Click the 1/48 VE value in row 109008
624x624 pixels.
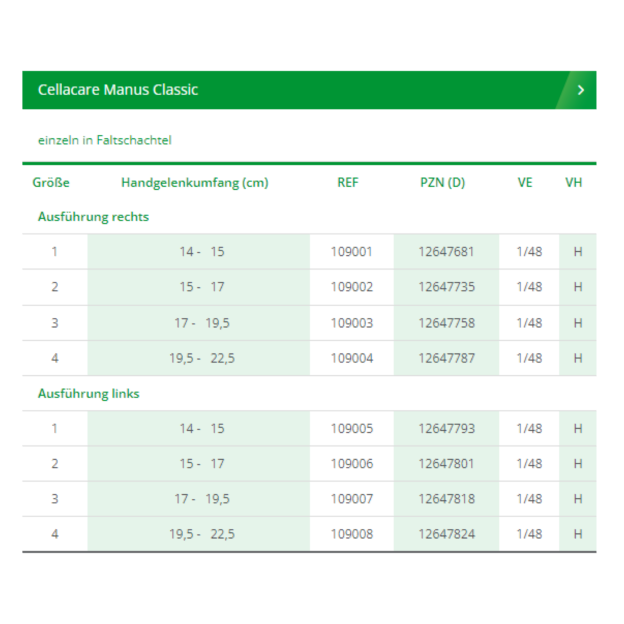point(529,534)
